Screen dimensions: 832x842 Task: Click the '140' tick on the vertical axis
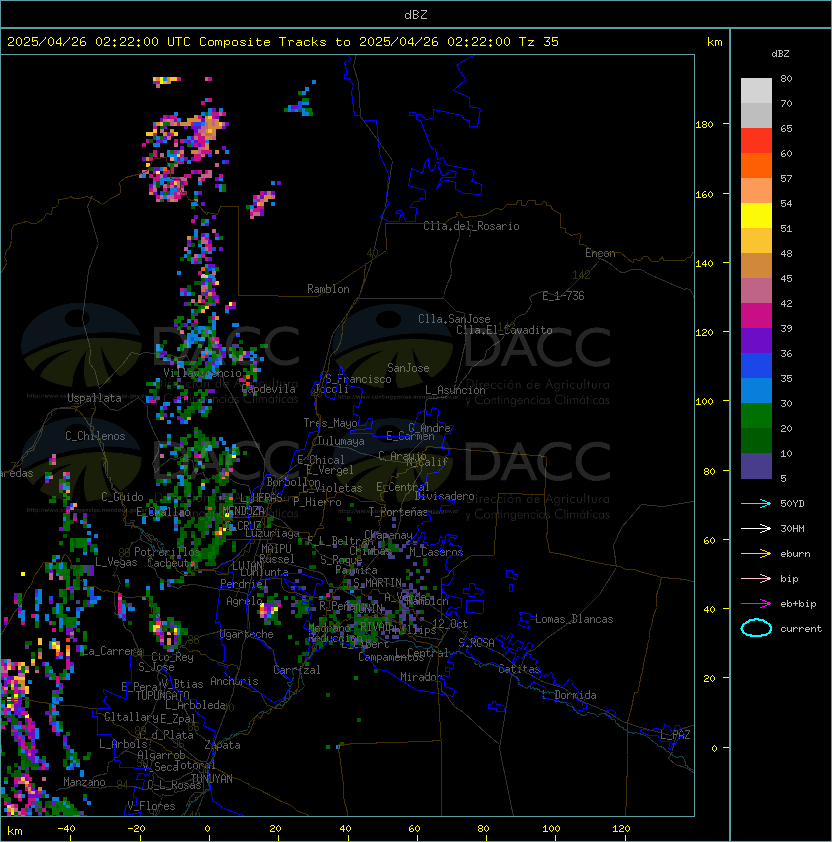tap(704, 263)
